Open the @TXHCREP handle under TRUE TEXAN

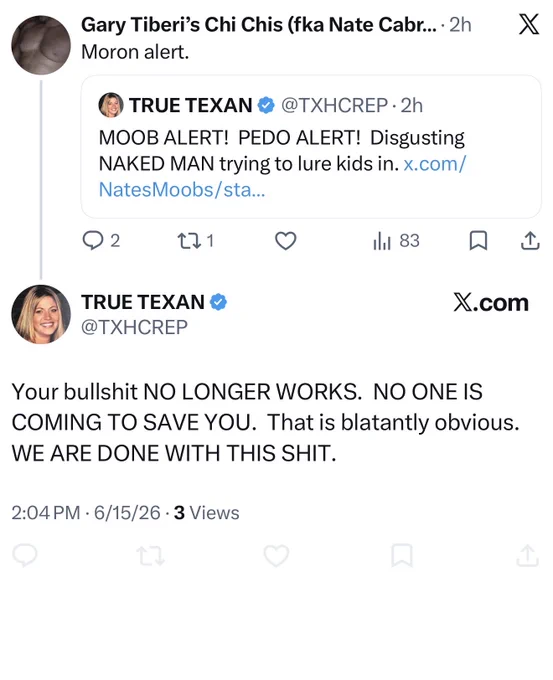[x=134, y=327]
